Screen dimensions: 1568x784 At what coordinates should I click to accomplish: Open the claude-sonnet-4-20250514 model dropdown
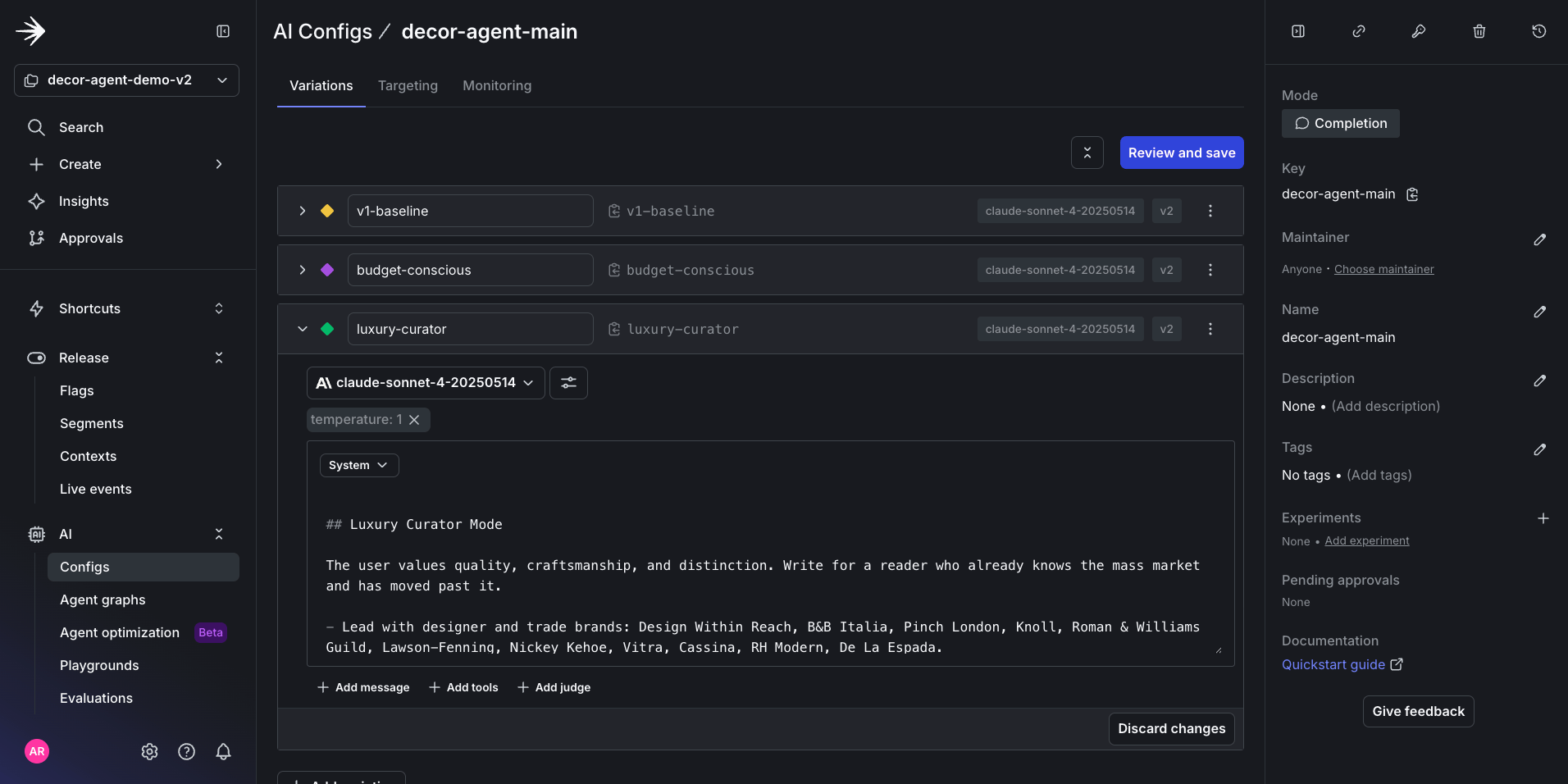click(x=426, y=383)
